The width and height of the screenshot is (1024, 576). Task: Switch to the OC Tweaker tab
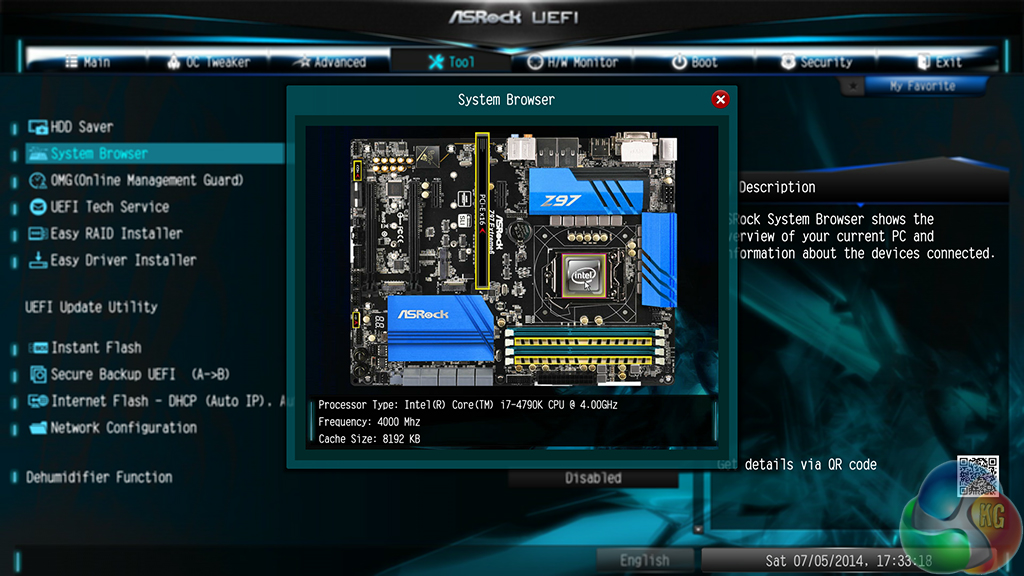208,62
